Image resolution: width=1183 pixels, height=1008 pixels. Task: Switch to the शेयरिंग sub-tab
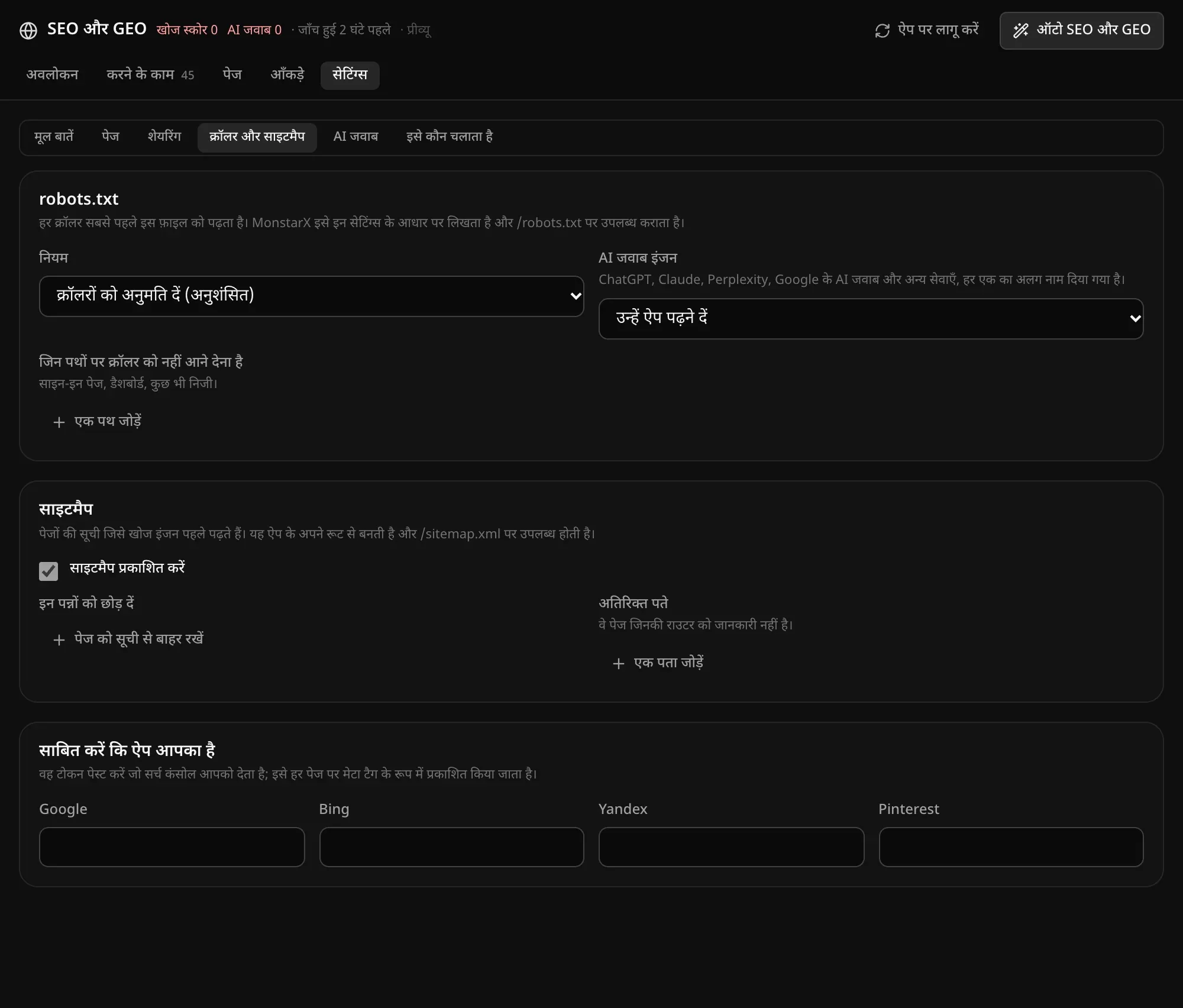click(x=164, y=137)
